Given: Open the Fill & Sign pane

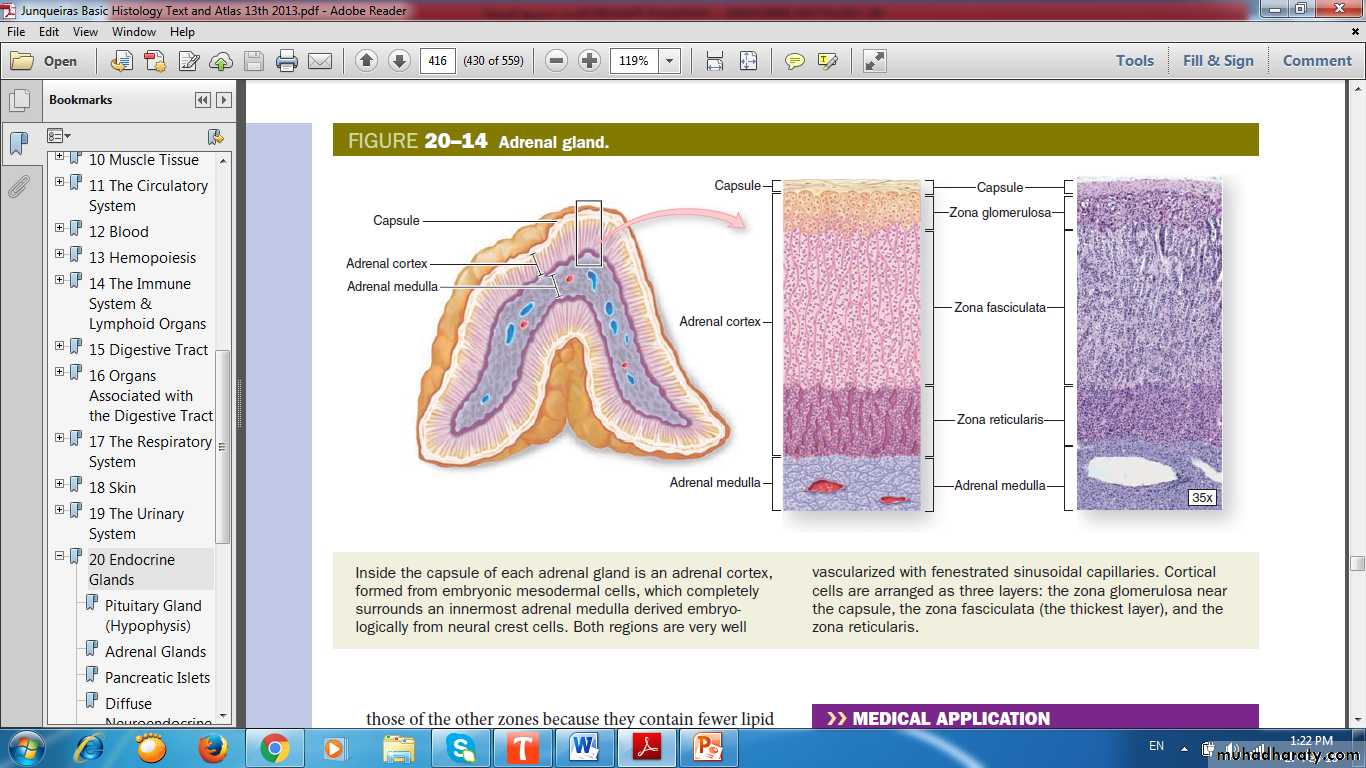Looking at the screenshot, I should [x=1217, y=61].
